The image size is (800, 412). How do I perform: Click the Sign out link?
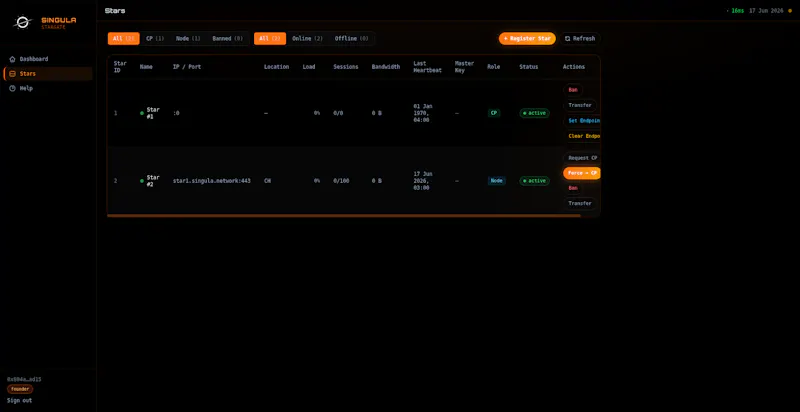point(19,401)
